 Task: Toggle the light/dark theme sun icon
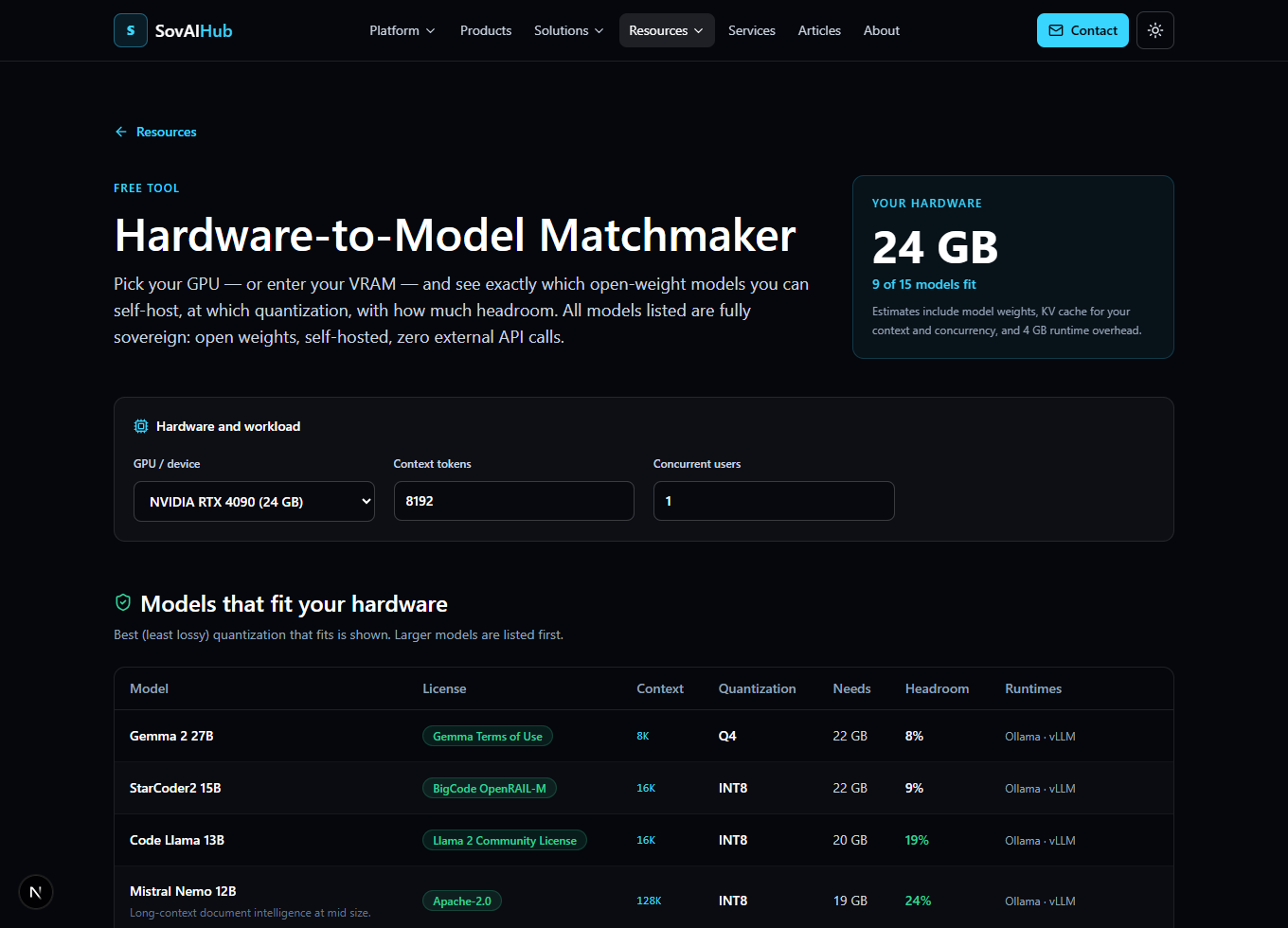click(1155, 30)
